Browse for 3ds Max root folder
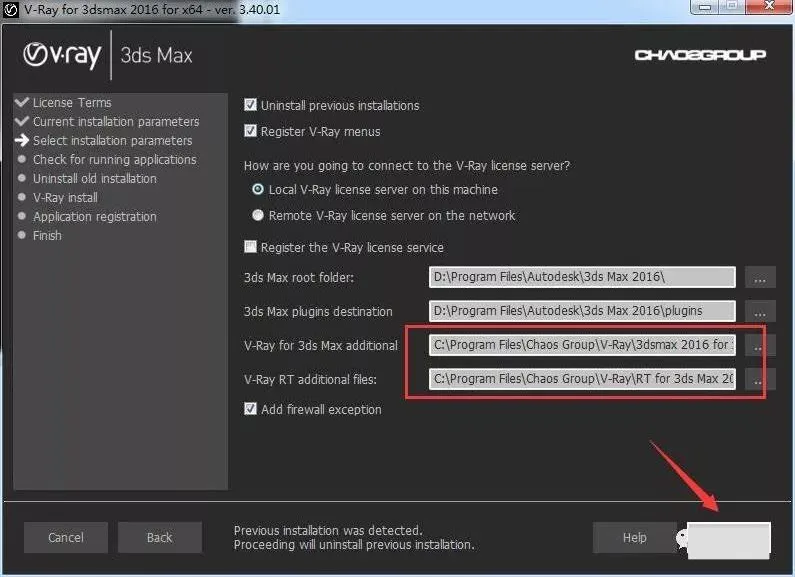The width and height of the screenshot is (795, 577). [x=760, y=277]
